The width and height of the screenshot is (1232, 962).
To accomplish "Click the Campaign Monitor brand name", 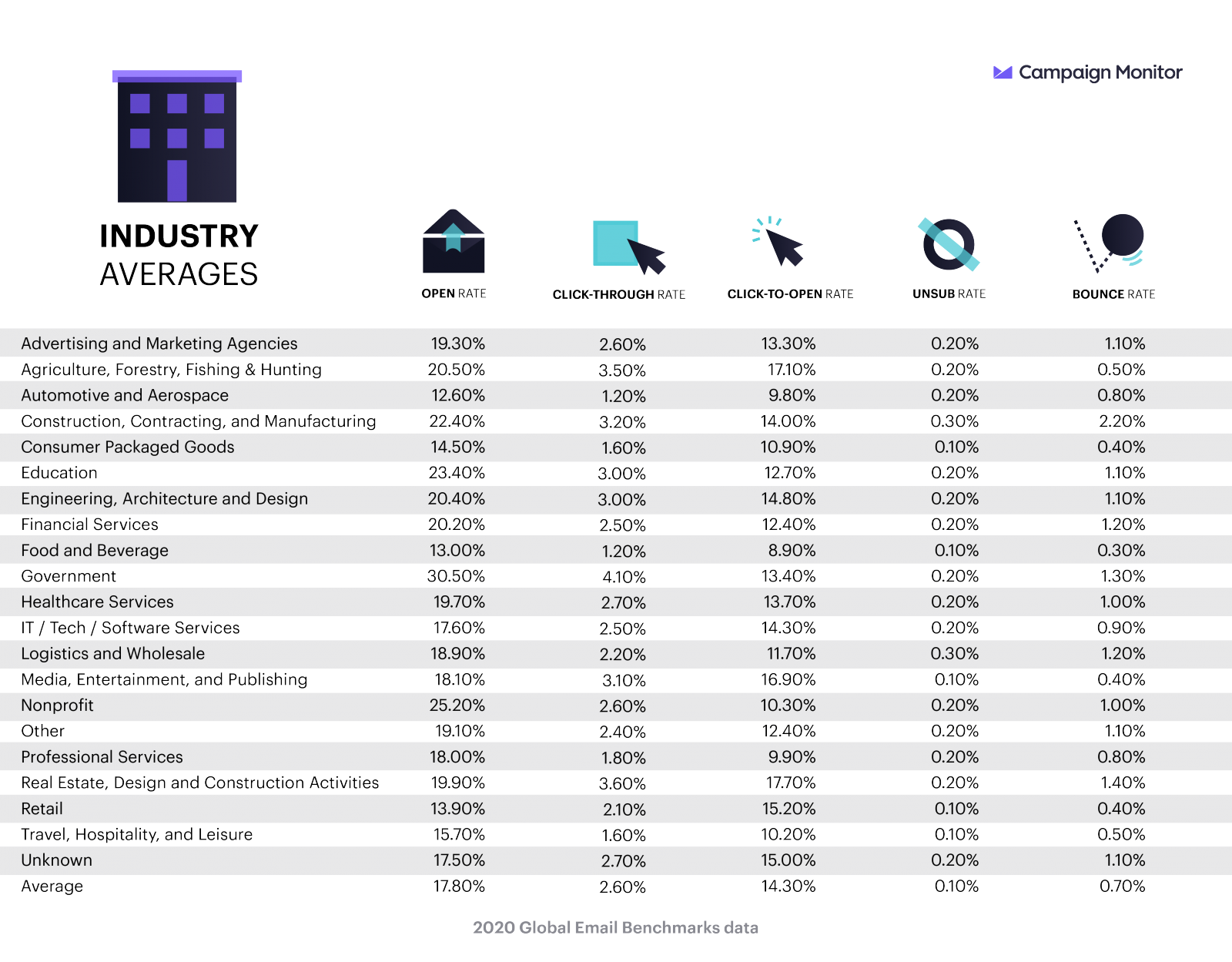I will [1100, 72].
